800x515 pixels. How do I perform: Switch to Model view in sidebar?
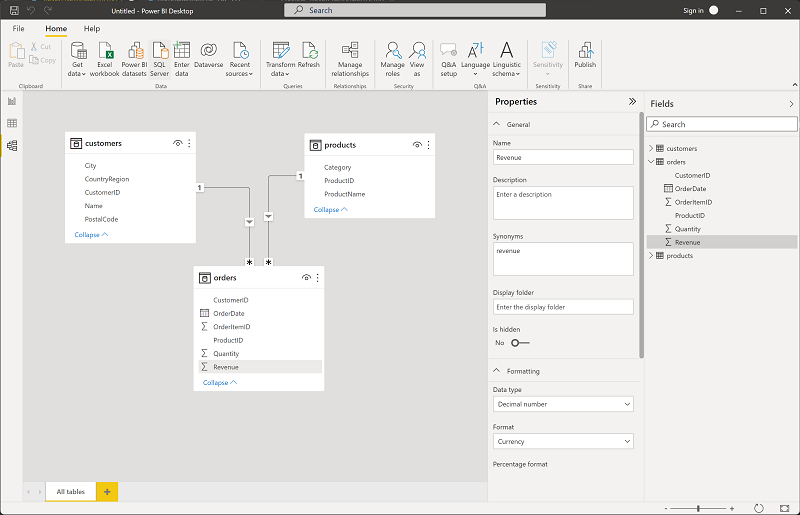click(x=12, y=145)
